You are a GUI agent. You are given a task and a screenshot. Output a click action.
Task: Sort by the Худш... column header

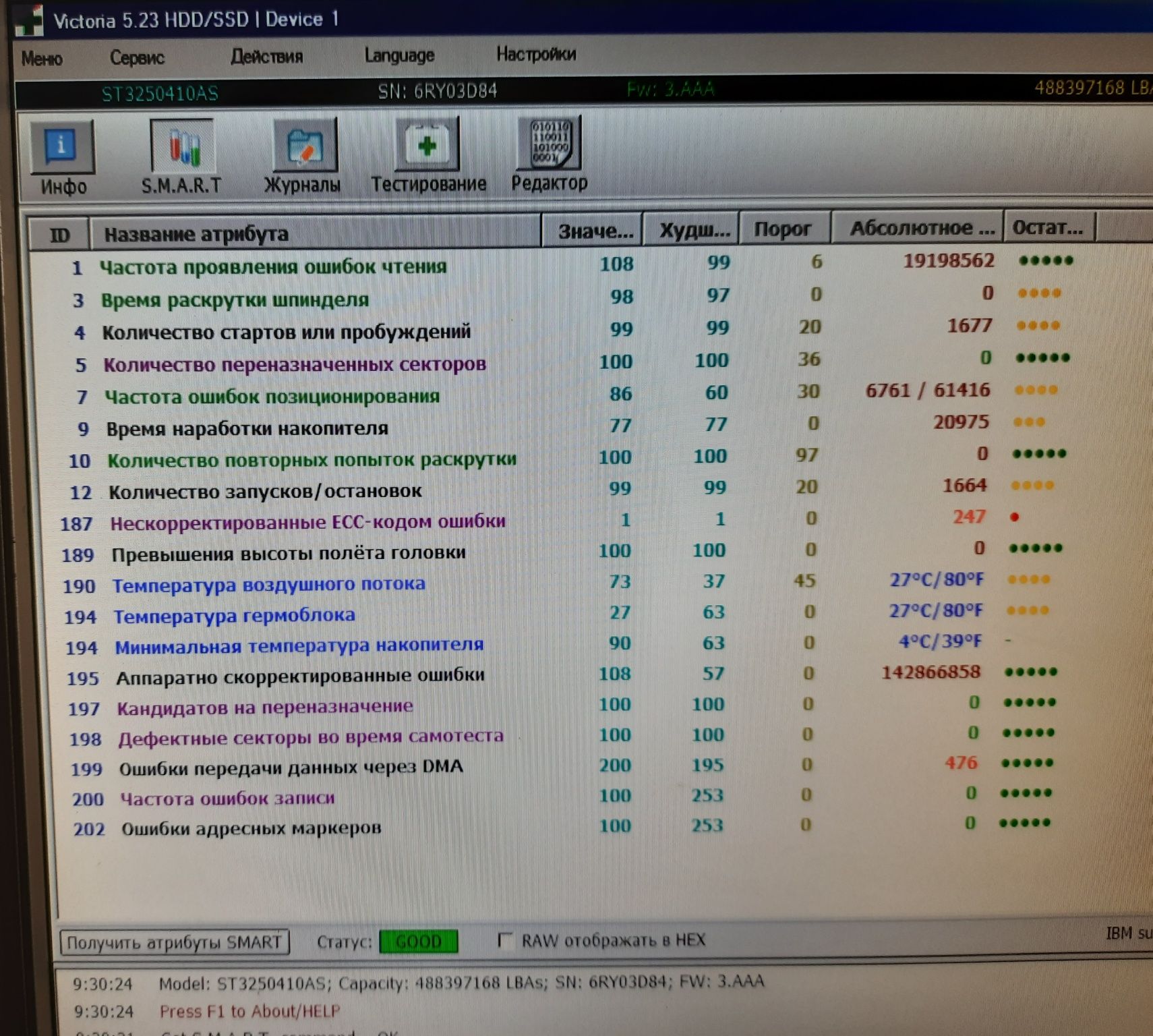tap(692, 230)
